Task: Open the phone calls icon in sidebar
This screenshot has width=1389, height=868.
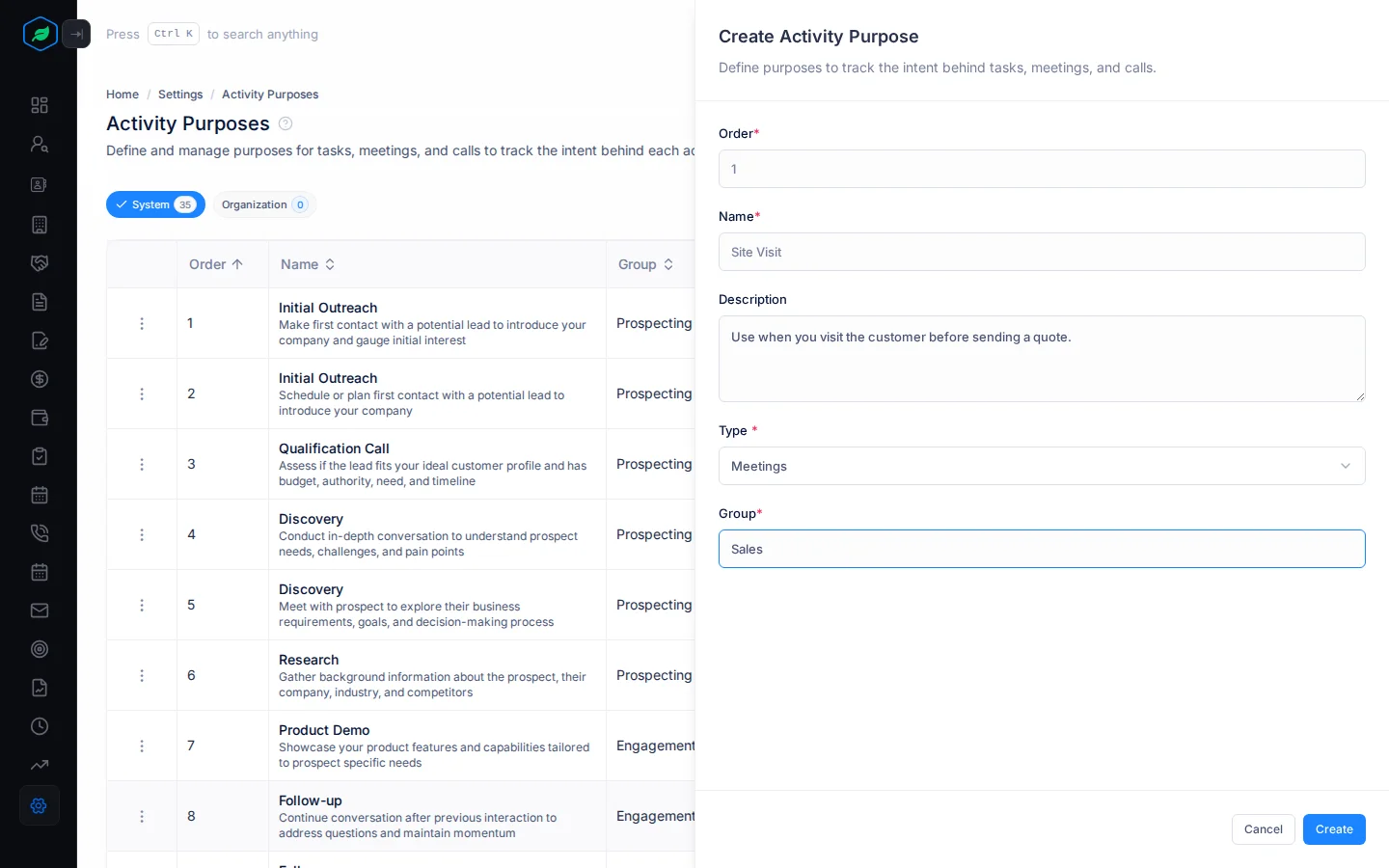Action: pos(40,533)
